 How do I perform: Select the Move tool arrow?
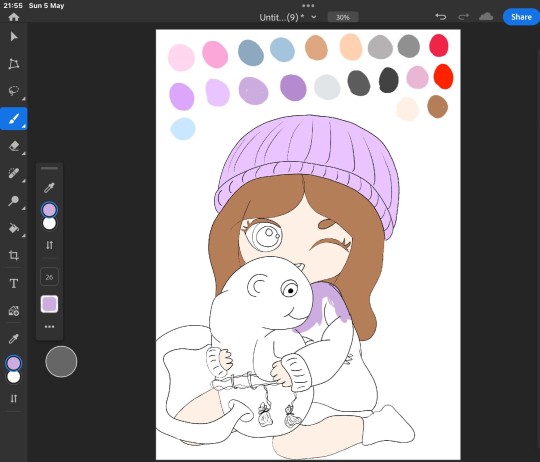(x=14, y=36)
